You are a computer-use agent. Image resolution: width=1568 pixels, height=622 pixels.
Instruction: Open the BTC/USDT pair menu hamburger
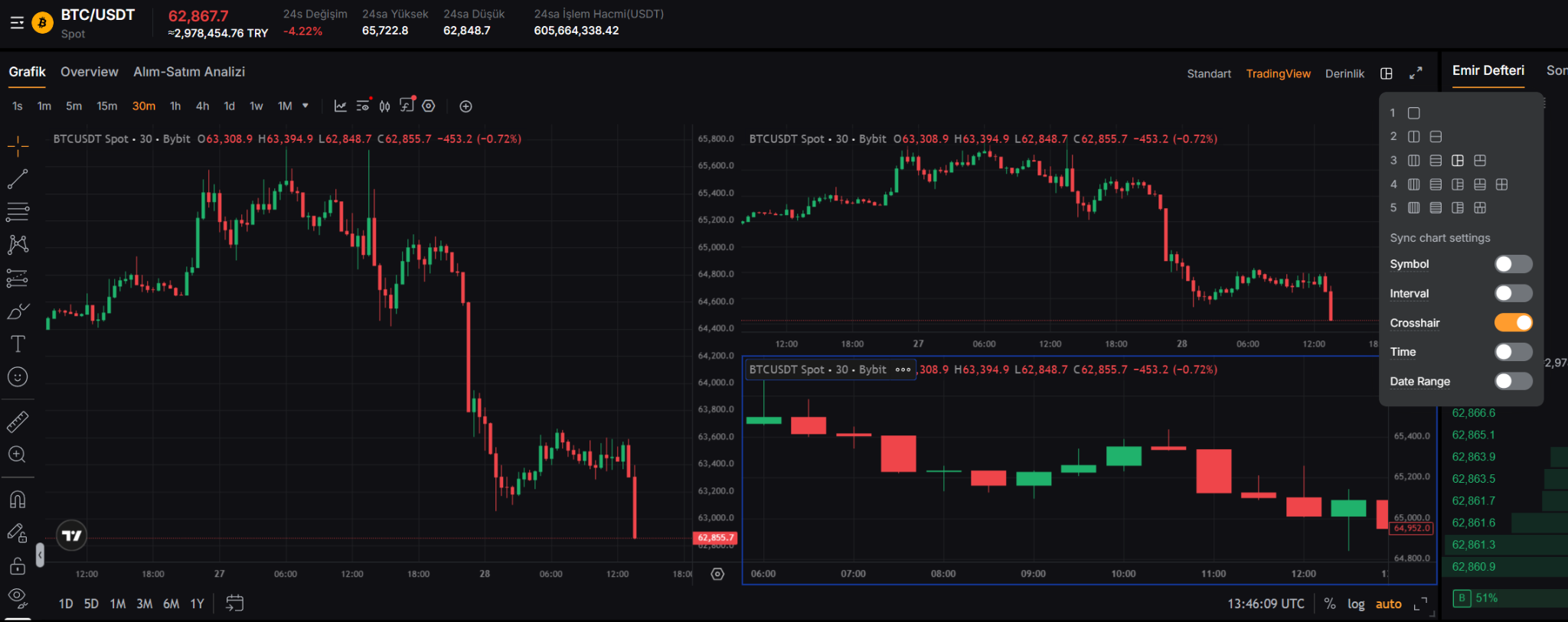pyautogui.click(x=17, y=23)
